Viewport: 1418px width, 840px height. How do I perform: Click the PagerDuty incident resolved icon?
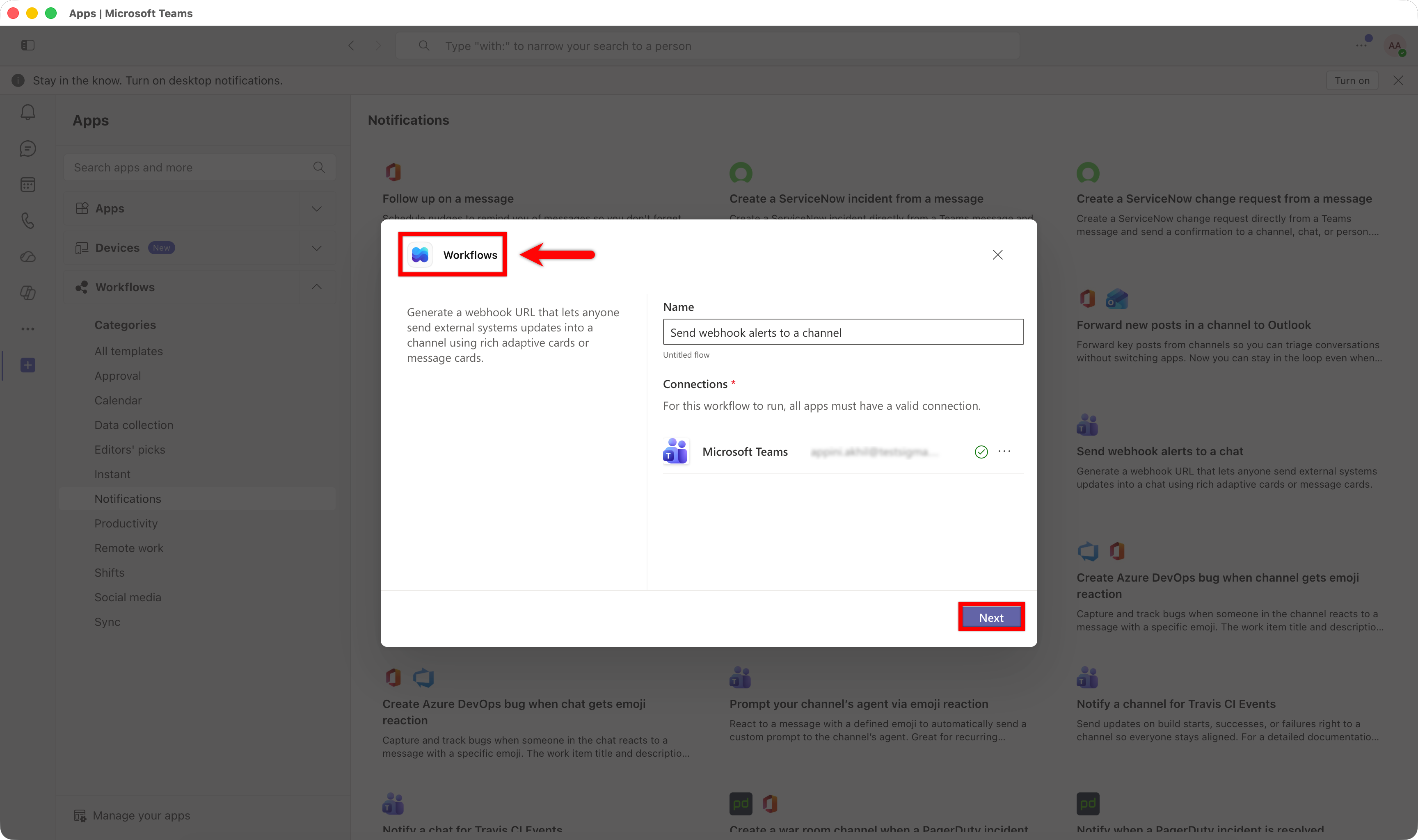tap(1087, 803)
